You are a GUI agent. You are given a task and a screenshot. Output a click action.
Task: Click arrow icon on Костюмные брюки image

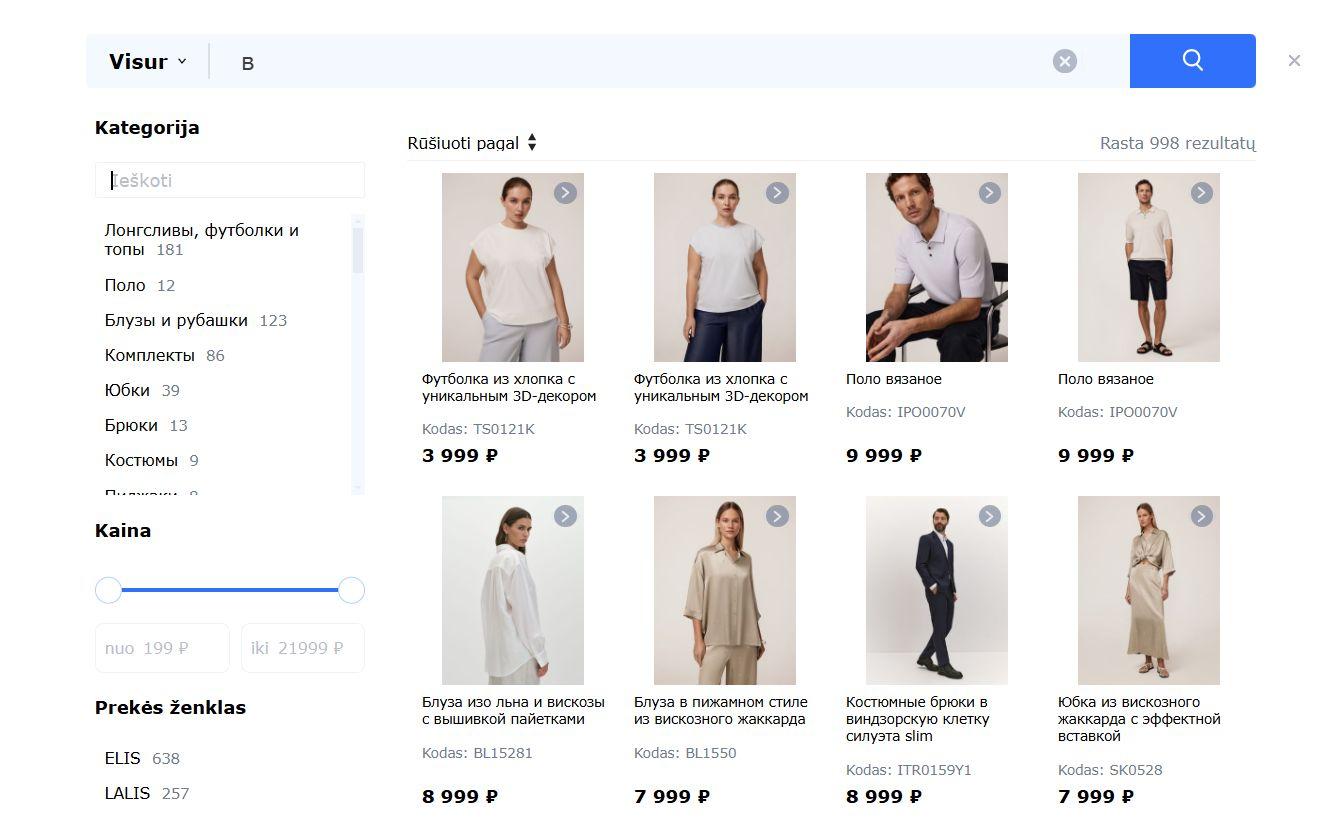click(x=989, y=516)
